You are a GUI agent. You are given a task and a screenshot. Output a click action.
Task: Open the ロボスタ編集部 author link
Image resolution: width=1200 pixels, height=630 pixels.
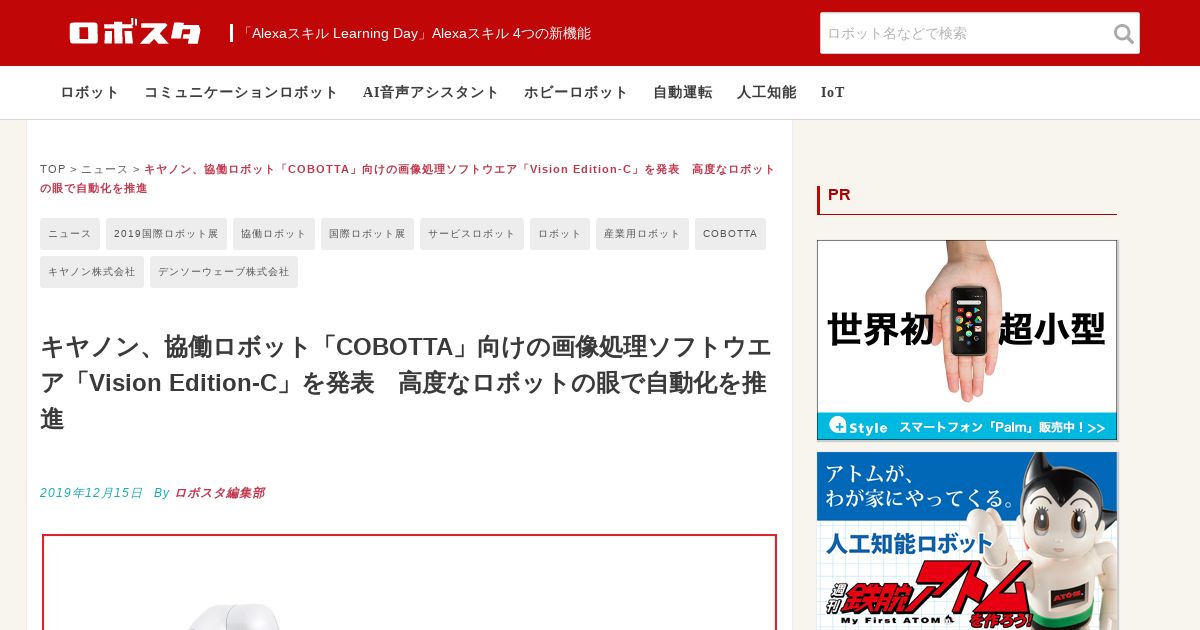pyautogui.click(x=219, y=493)
